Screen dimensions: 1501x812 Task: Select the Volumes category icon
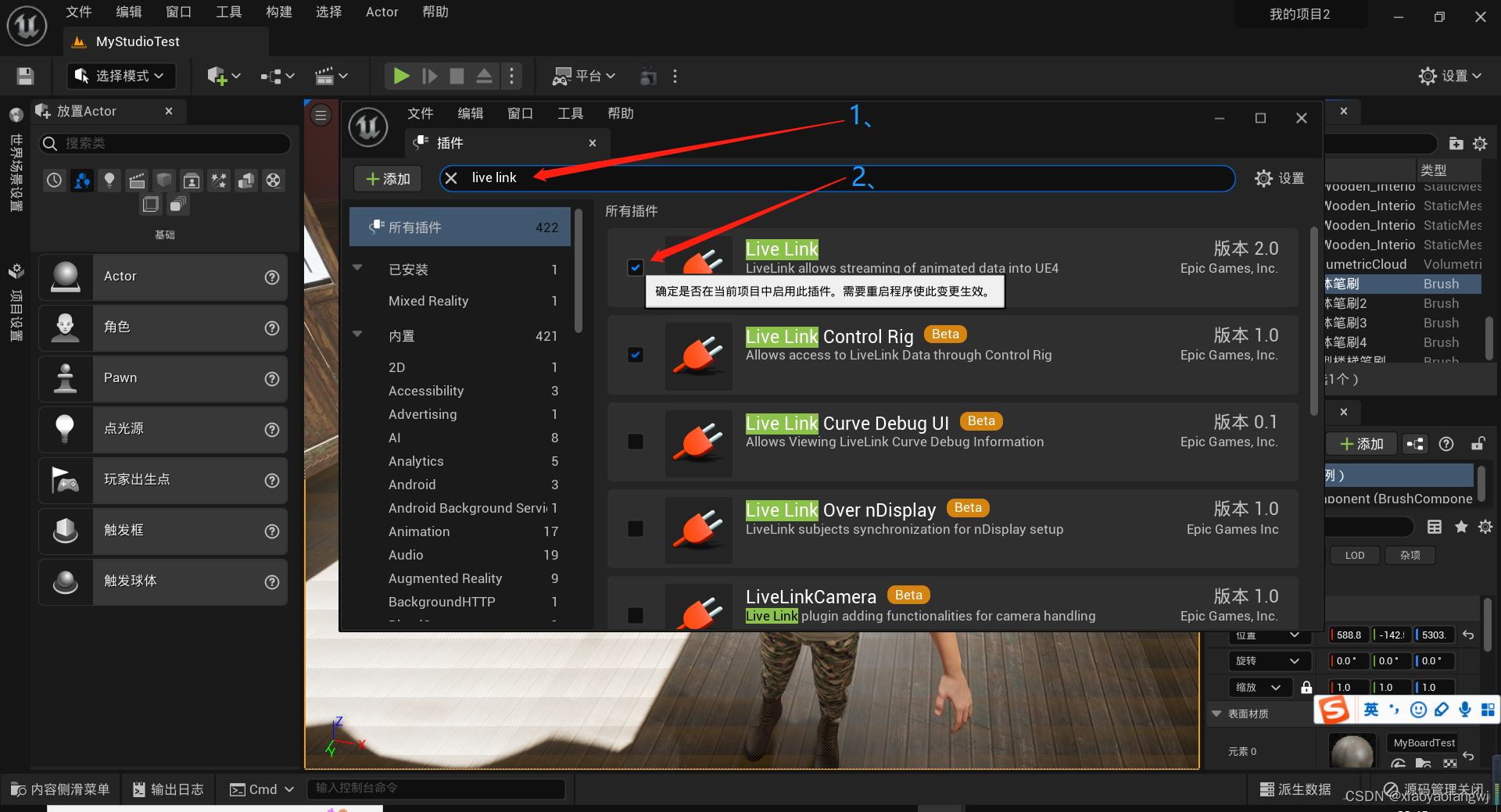(151, 205)
